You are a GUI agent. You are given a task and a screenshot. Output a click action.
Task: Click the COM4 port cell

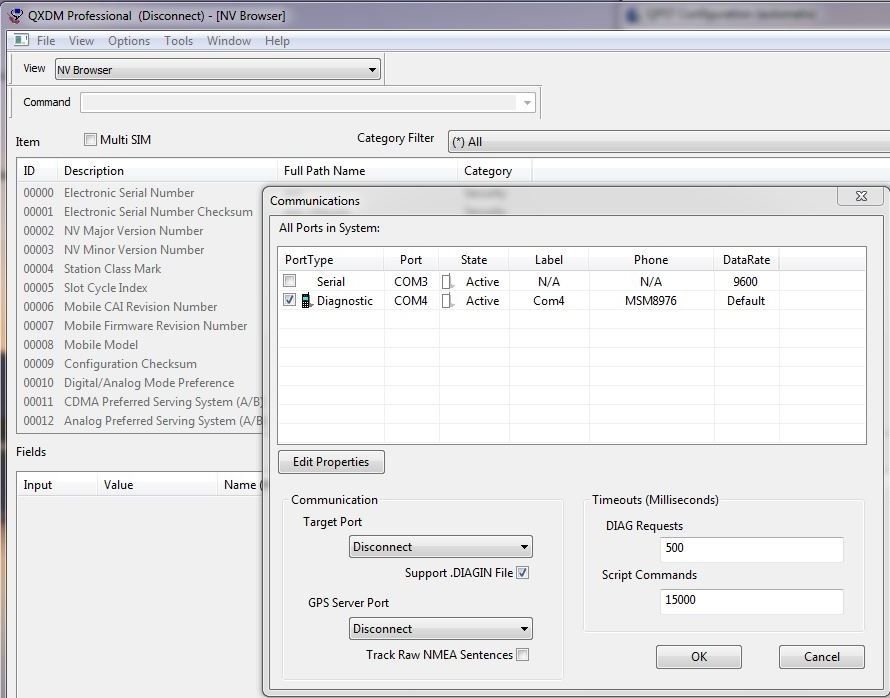411,301
